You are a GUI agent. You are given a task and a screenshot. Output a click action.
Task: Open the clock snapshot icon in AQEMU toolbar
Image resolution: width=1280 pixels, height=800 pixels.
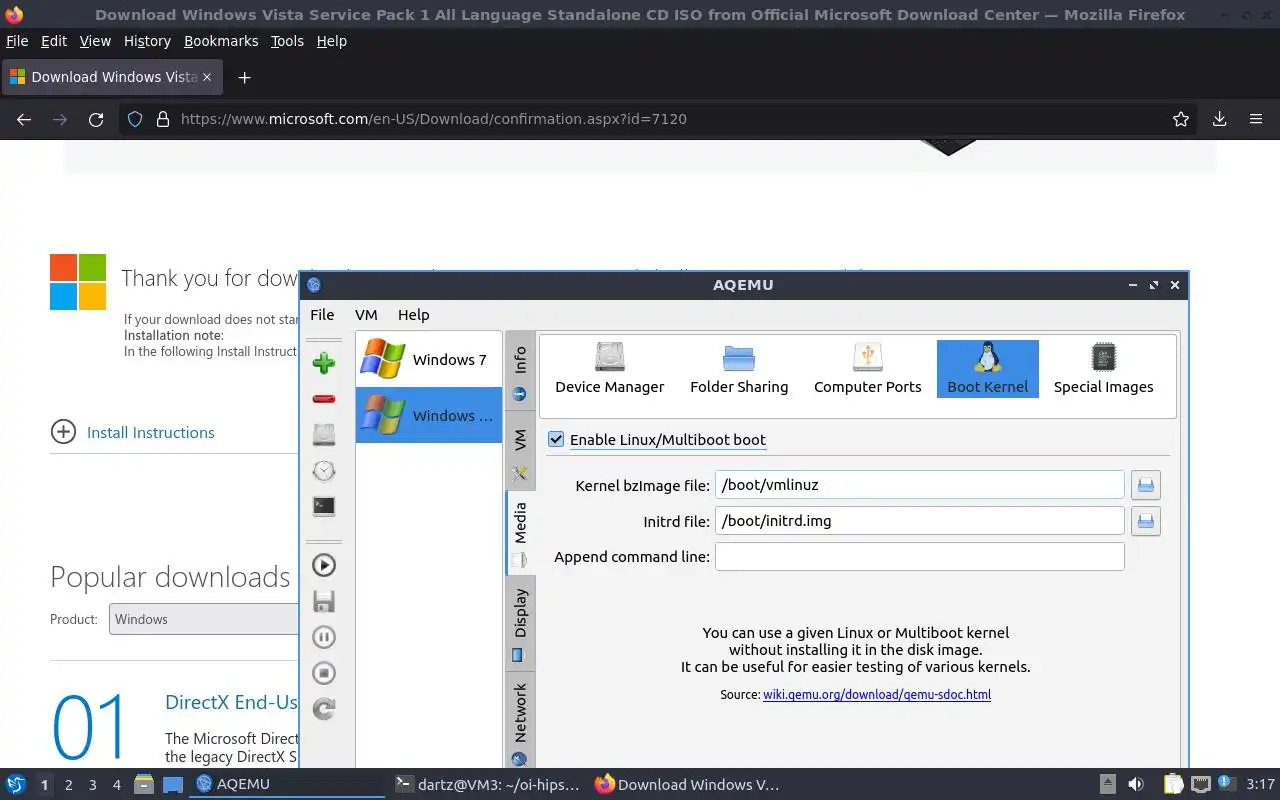(x=323, y=471)
